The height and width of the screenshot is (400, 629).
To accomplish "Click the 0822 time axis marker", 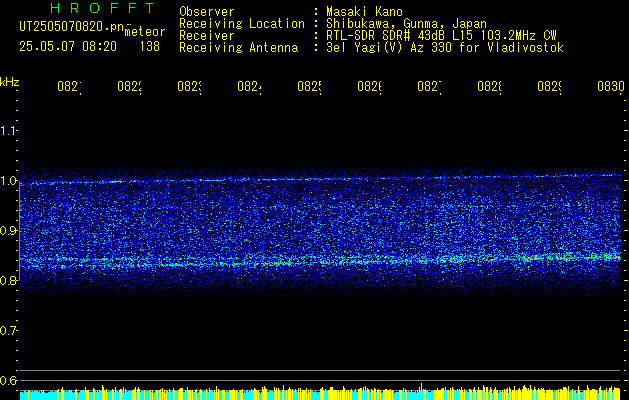I will click(x=130, y=87).
